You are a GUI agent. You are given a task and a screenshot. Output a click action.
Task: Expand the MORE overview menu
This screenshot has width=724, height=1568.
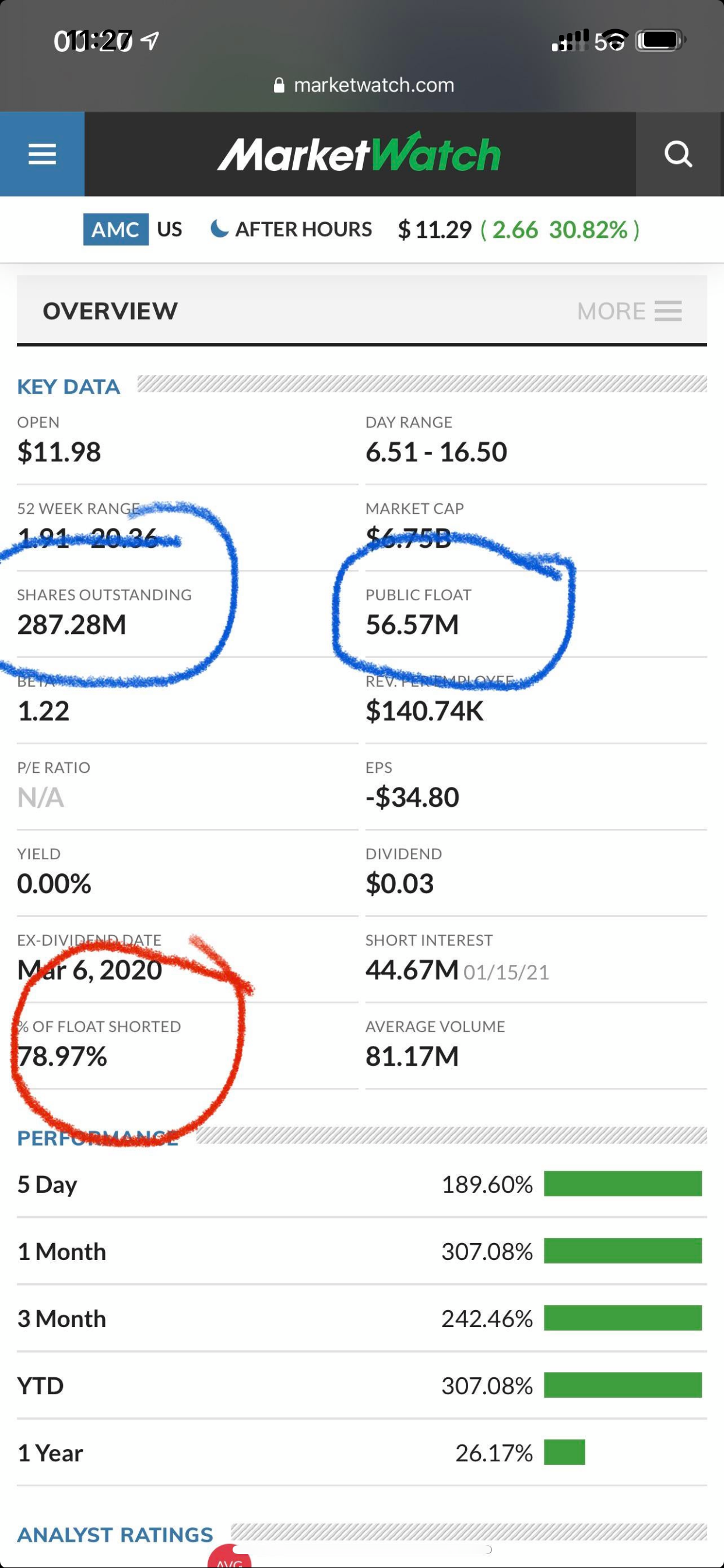[629, 311]
